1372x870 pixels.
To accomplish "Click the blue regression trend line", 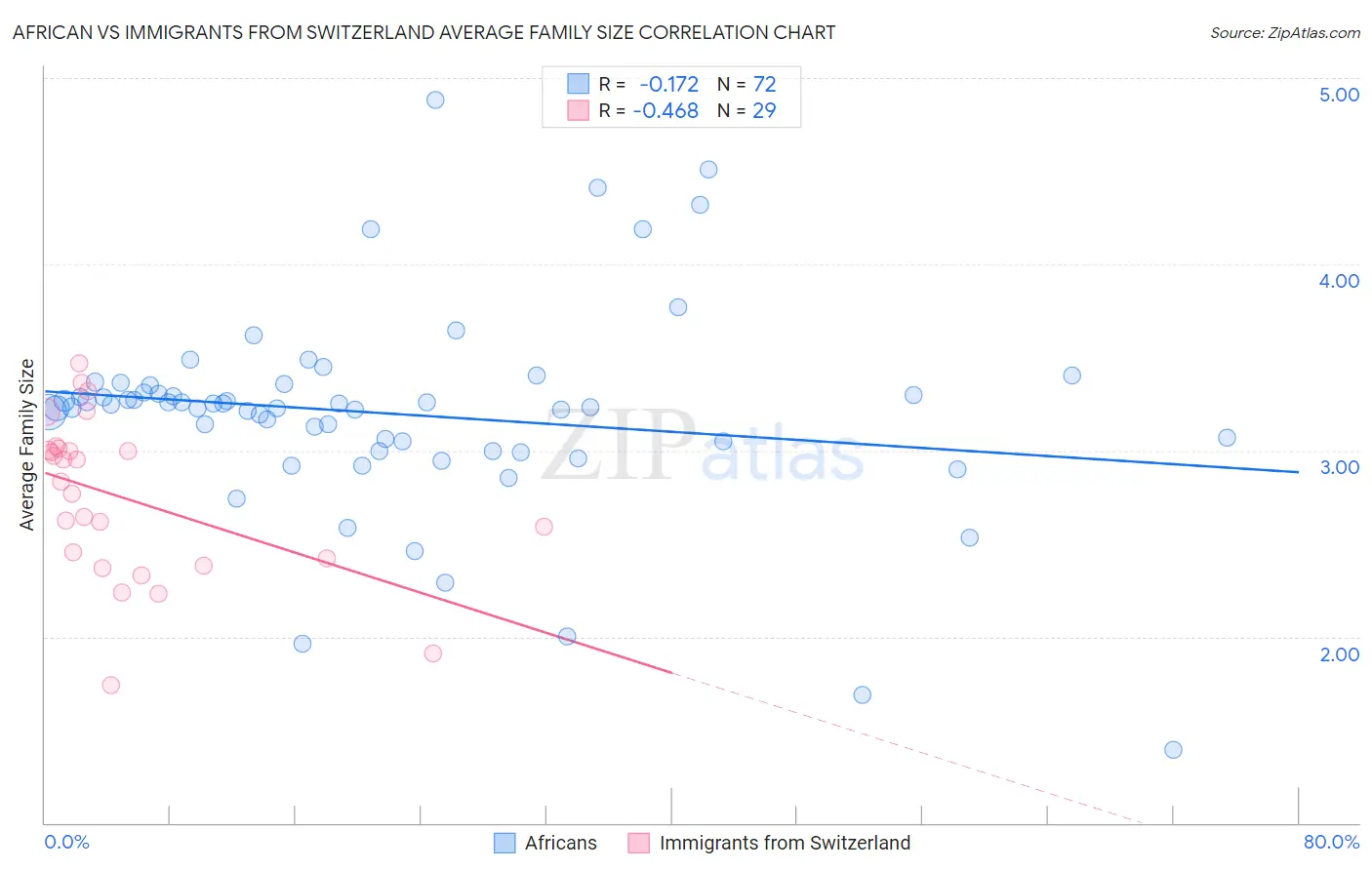I will [671, 430].
